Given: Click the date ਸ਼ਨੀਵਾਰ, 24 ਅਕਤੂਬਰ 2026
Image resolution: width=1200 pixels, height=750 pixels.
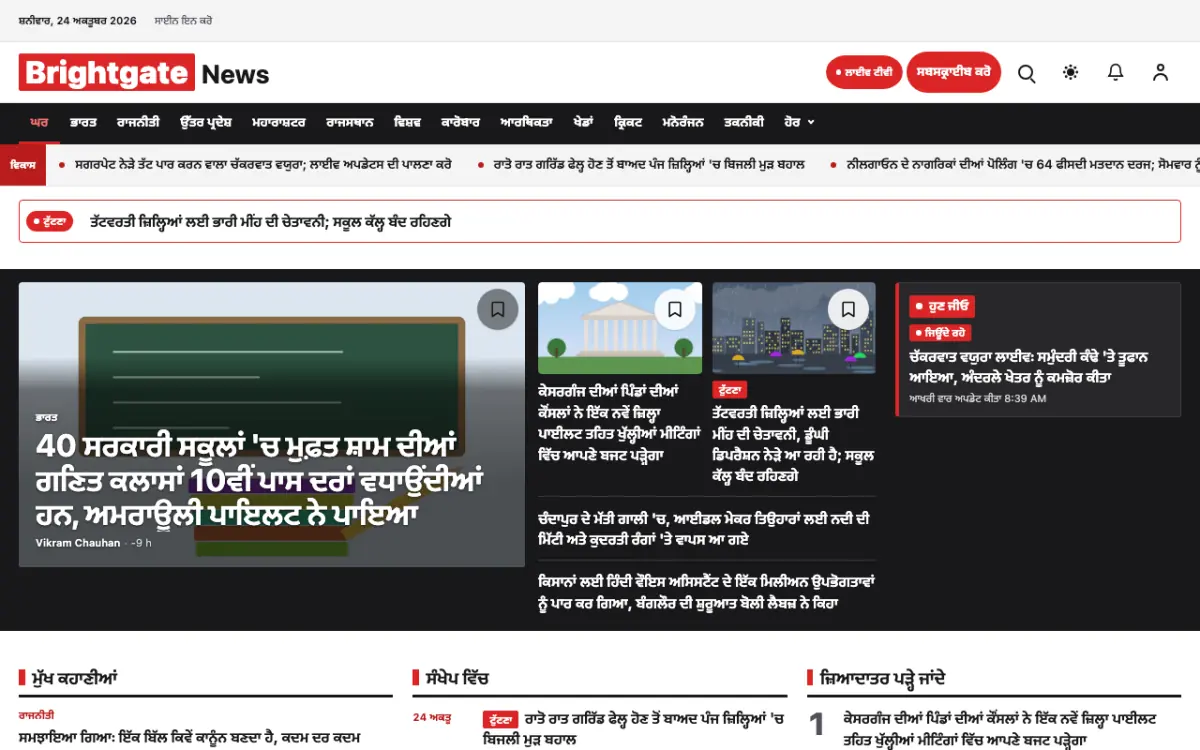Looking at the screenshot, I should [78, 20].
